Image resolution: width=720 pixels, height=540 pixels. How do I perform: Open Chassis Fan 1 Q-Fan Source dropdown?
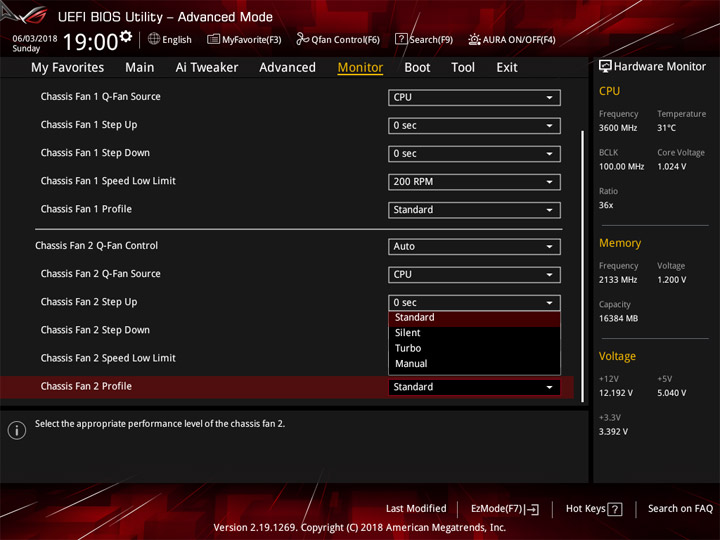click(474, 97)
